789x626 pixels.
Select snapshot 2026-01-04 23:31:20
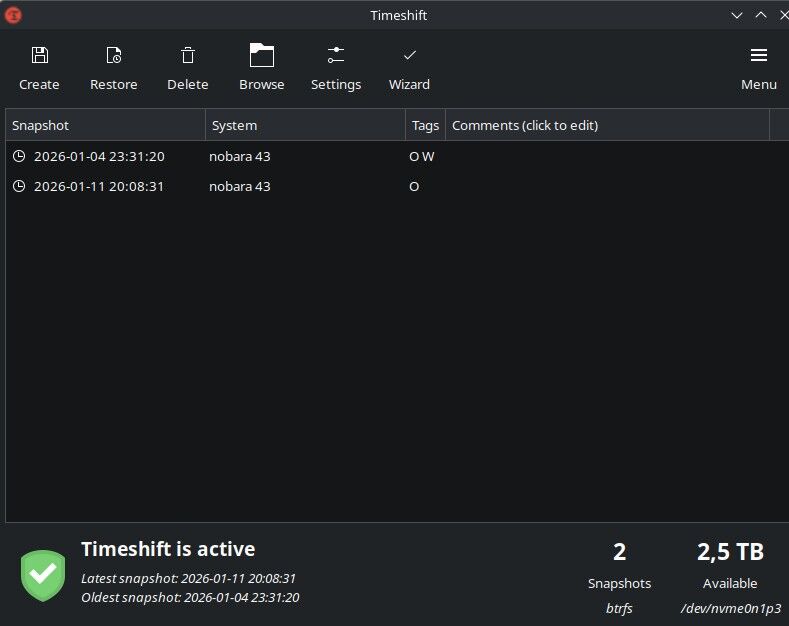tap(99, 156)
